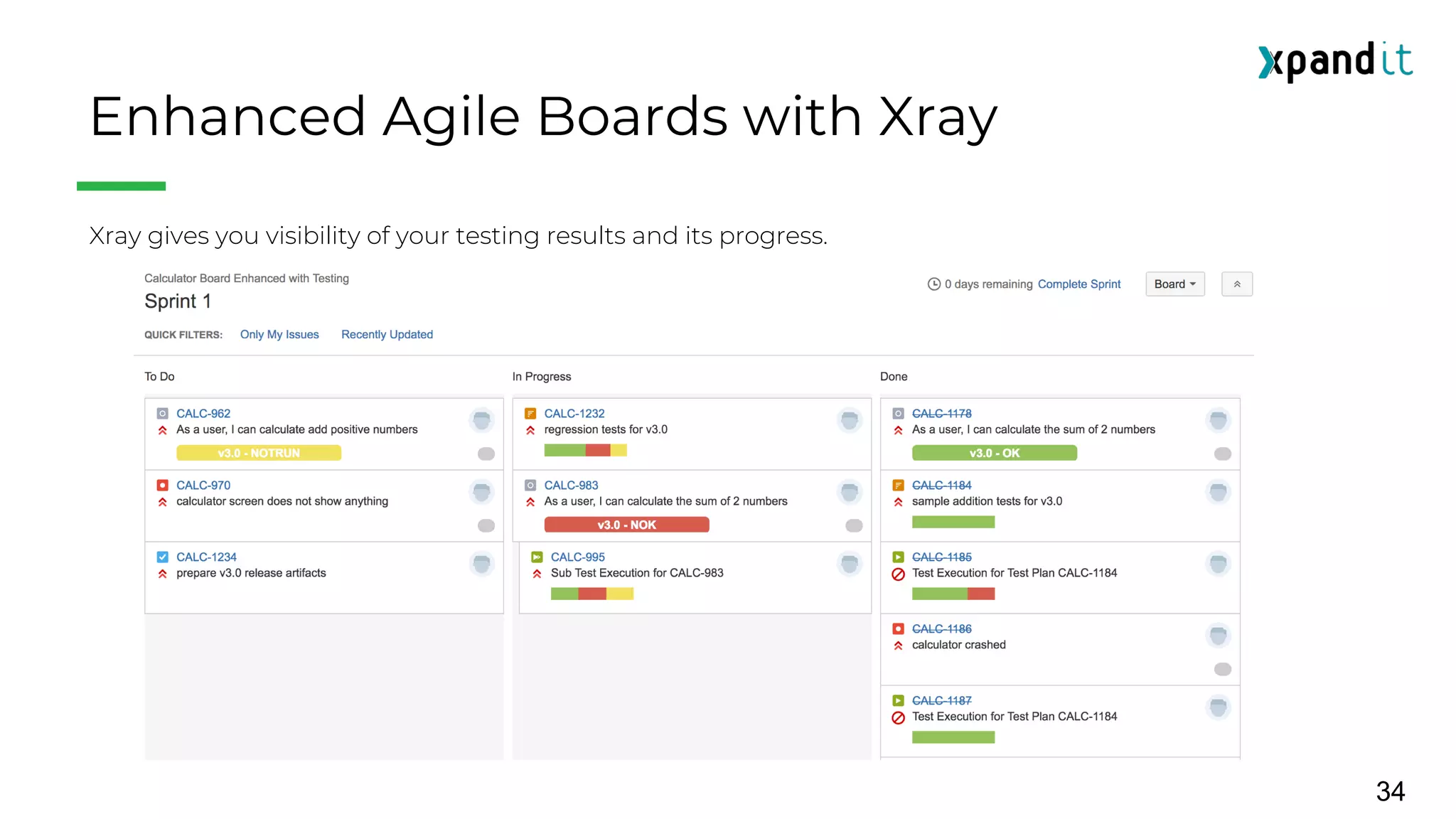The height and width of the screenshot is (819, 1456).
Task: Click the In Progress column header
Action: pyautogui.click(x=542, y=377)
